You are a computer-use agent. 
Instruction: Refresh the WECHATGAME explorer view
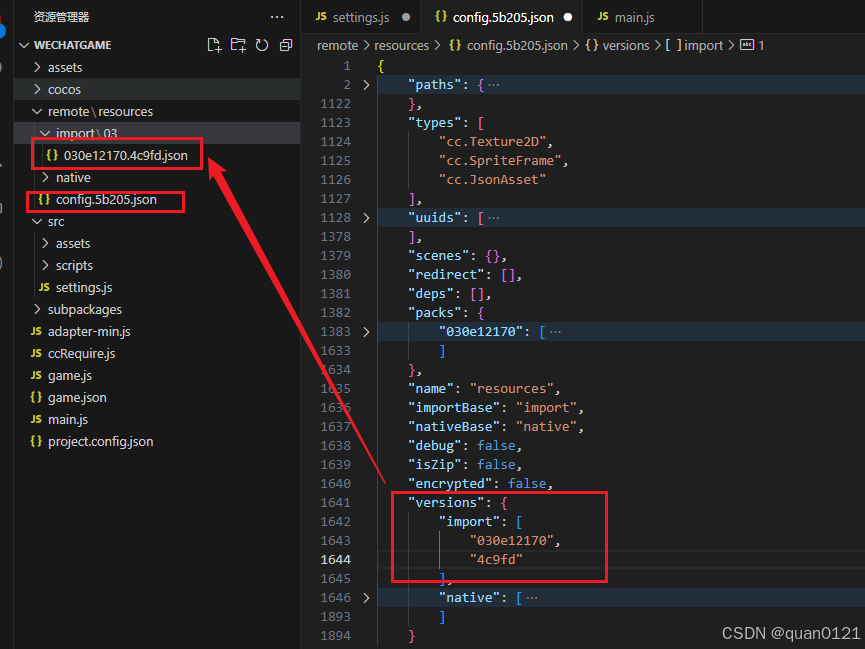click(x=260, y=45)
